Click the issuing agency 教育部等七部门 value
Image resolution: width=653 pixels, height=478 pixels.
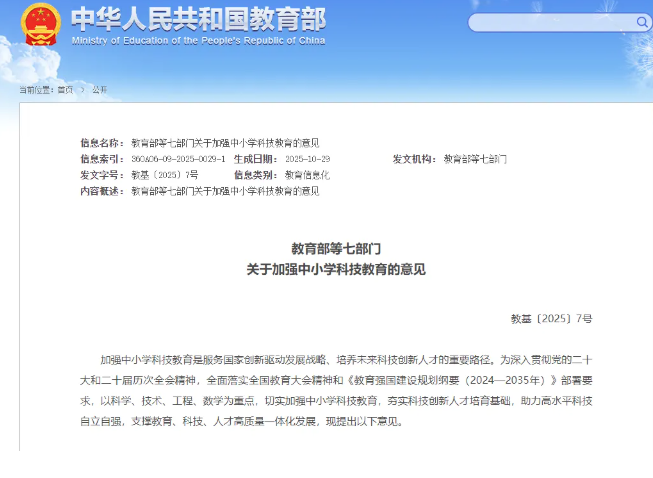coord(475,159)
